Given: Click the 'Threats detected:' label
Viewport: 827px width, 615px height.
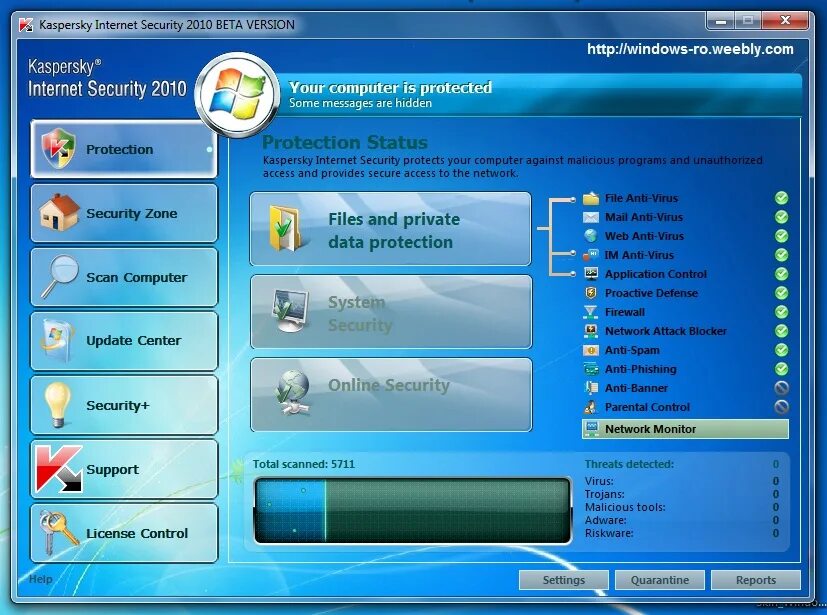Looking at the screenshot, I should coord(629,464).
